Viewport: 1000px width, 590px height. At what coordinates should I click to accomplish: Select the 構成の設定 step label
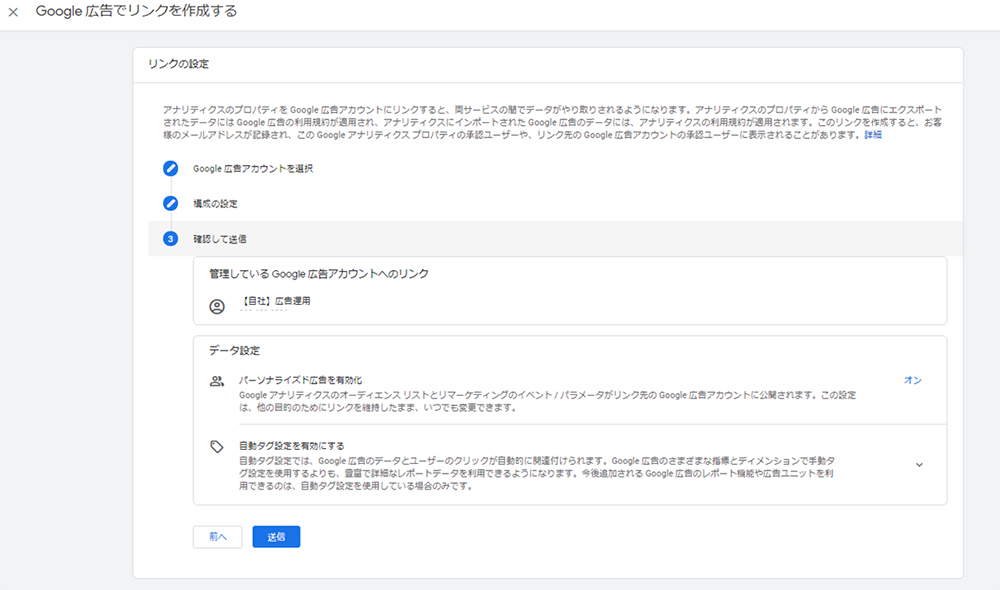point(216,203)
